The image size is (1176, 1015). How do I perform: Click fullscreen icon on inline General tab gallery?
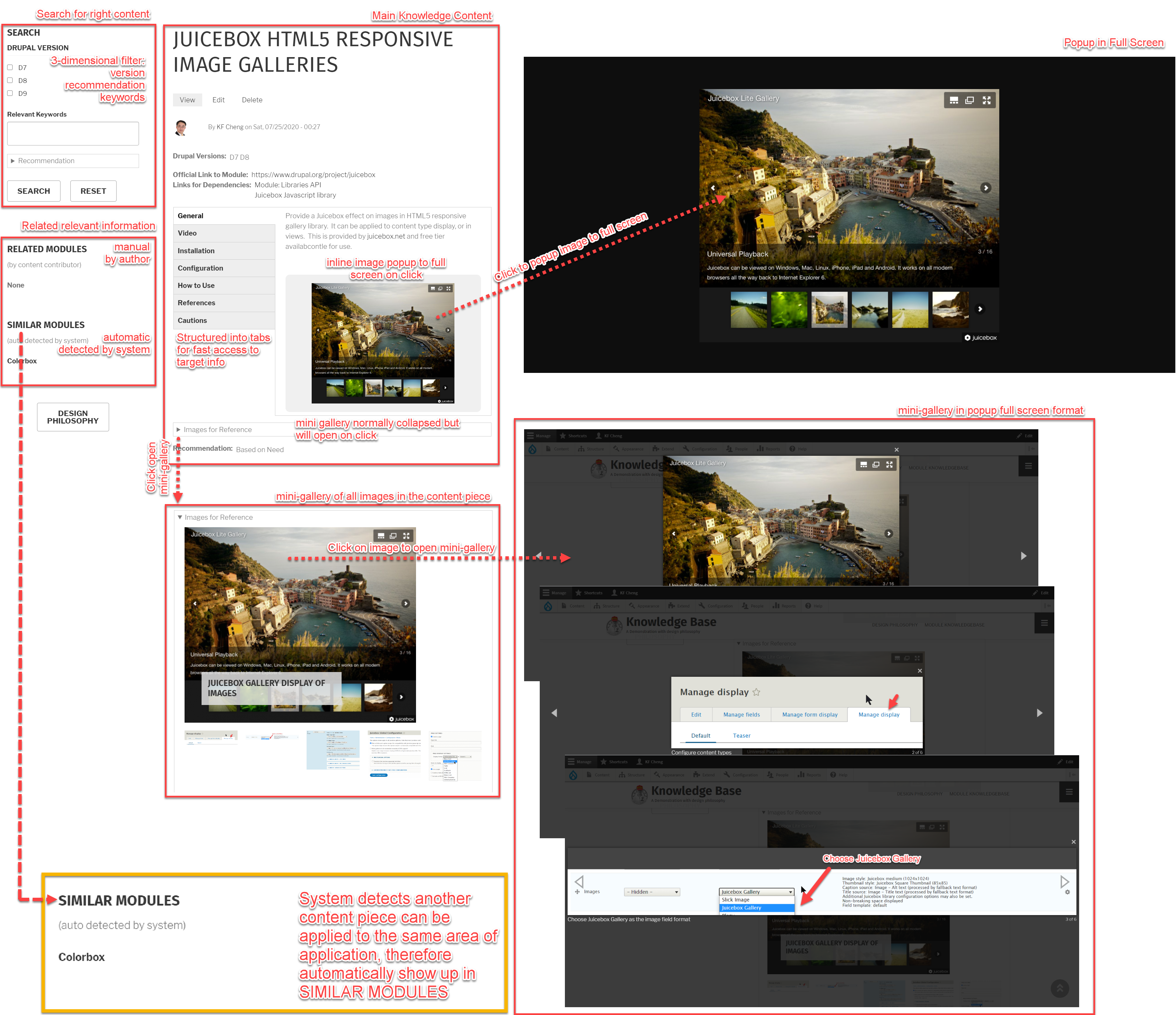tap(448, 288)
